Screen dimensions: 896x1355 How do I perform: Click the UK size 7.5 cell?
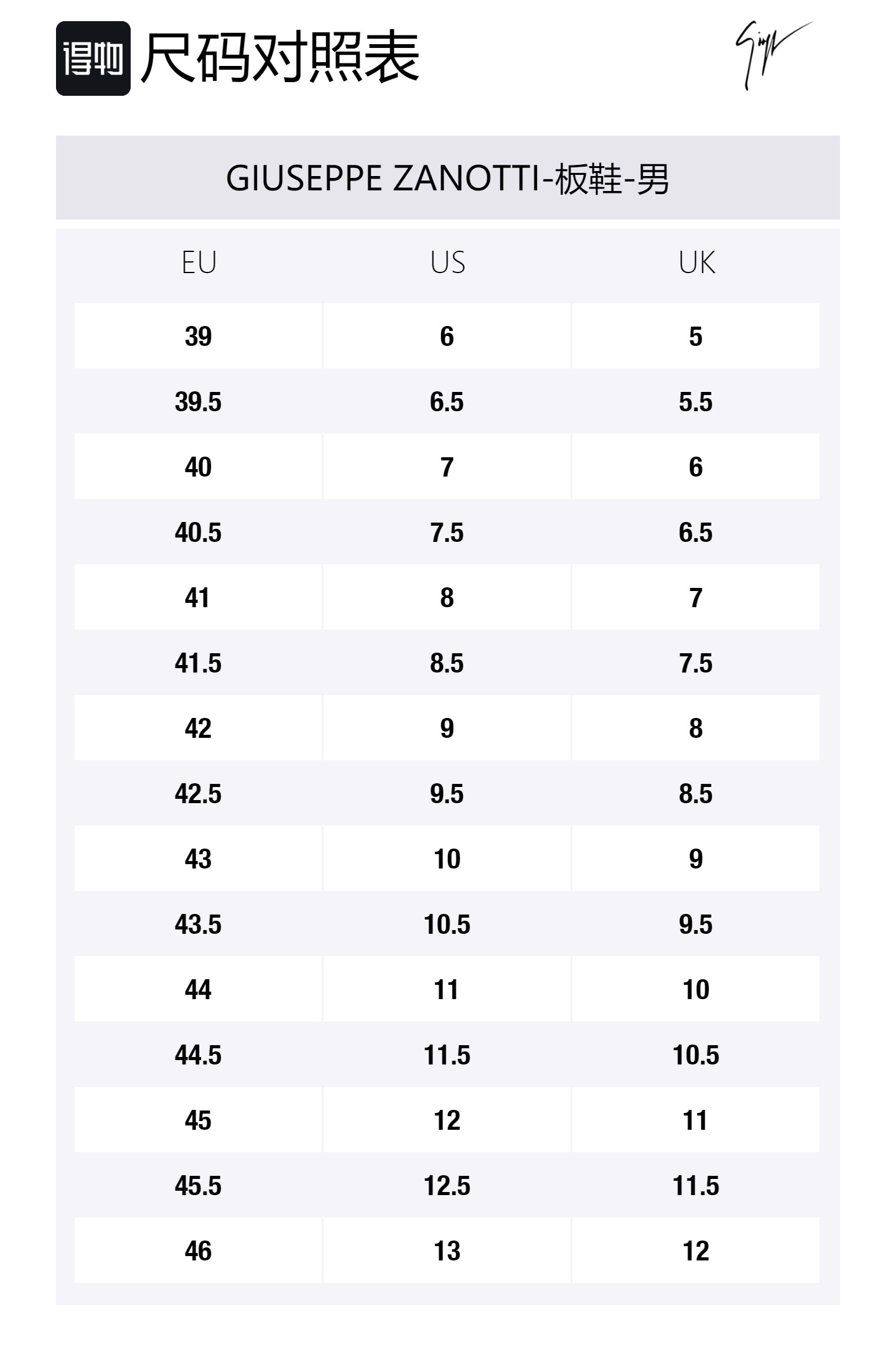pos(696,663)
